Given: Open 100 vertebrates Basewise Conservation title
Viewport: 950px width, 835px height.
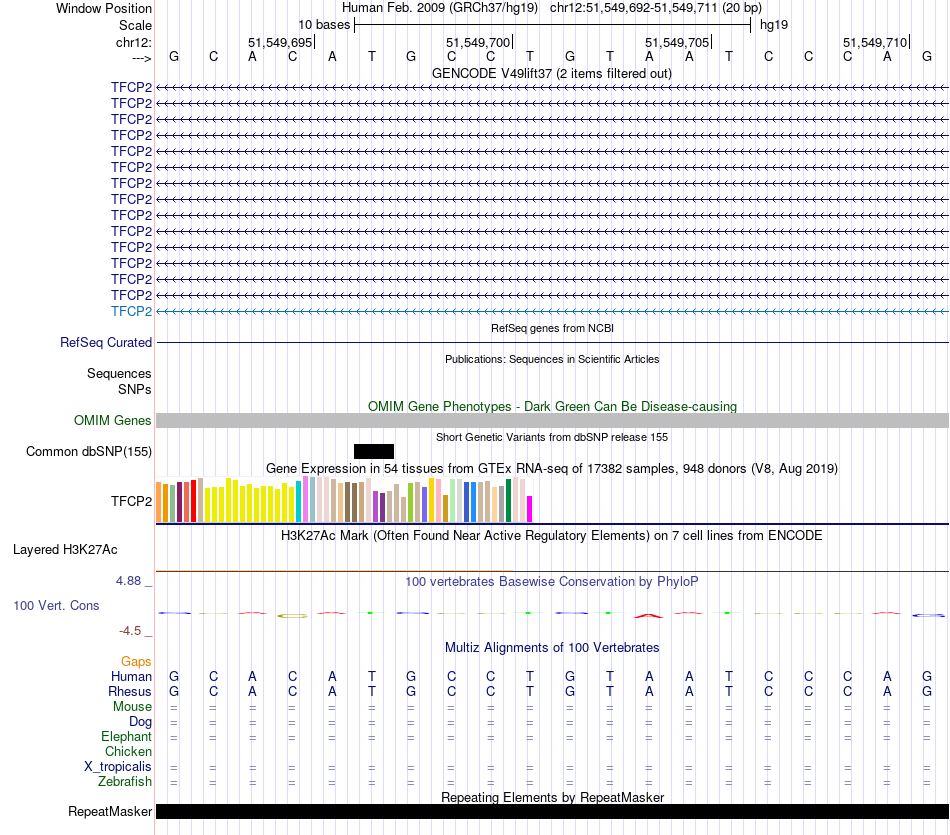Looking at the screenshot, I should (x=552, y=582).
